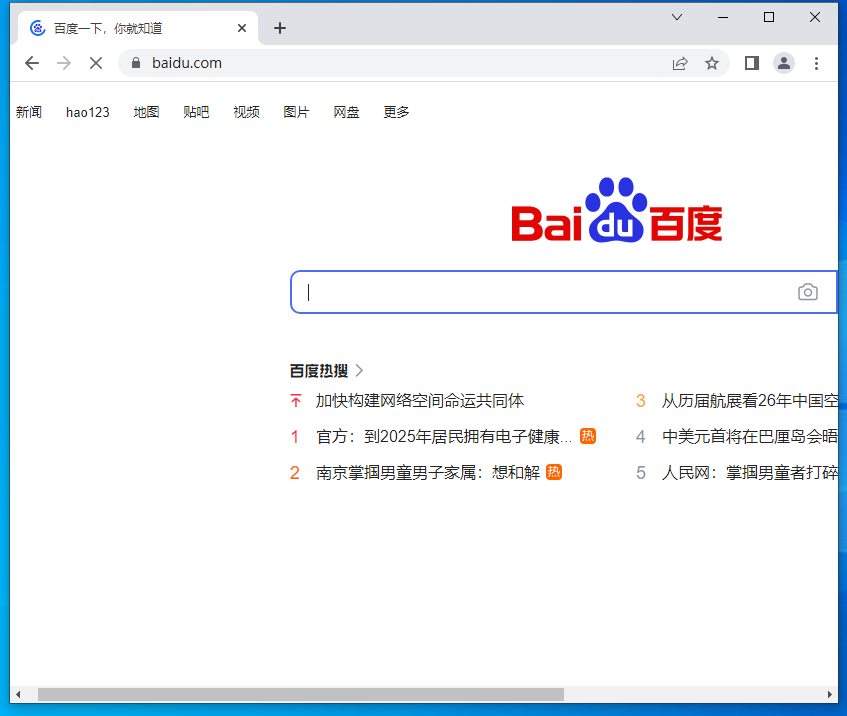Open the 地图 link
Viewport: 847px width, 716px height.
(146, 112)
